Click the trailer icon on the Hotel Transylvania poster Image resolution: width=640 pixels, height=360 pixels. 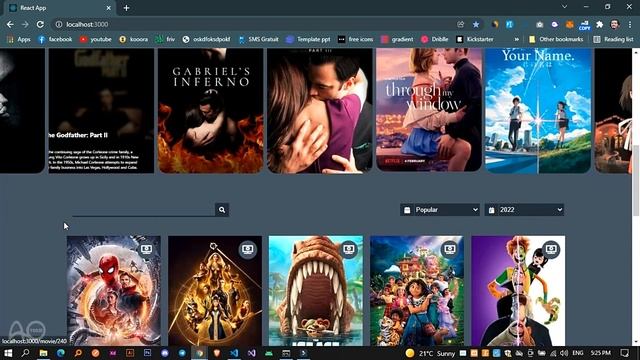[x=551, y=249]
